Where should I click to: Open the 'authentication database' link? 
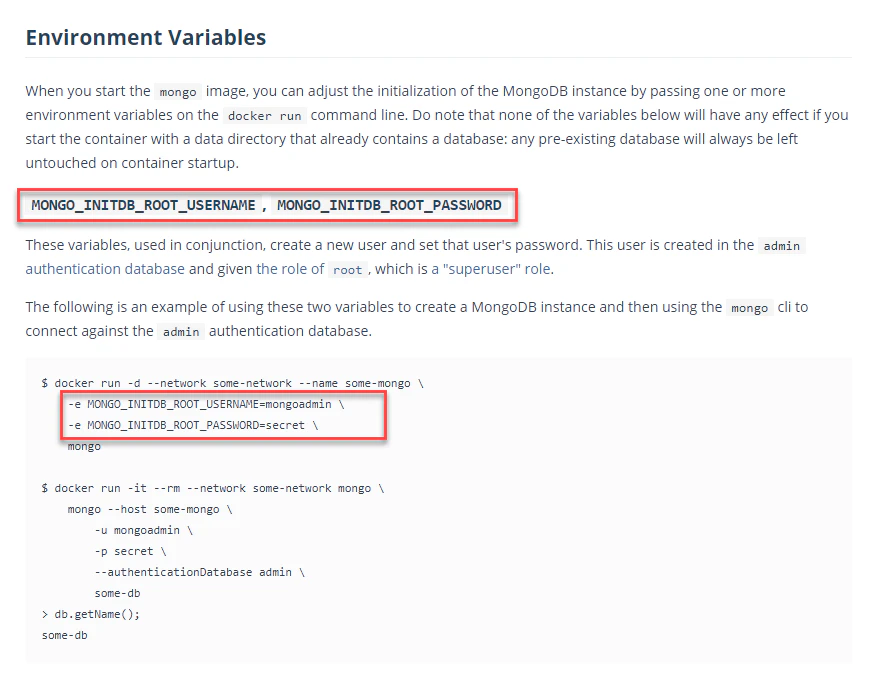[105, 269]
